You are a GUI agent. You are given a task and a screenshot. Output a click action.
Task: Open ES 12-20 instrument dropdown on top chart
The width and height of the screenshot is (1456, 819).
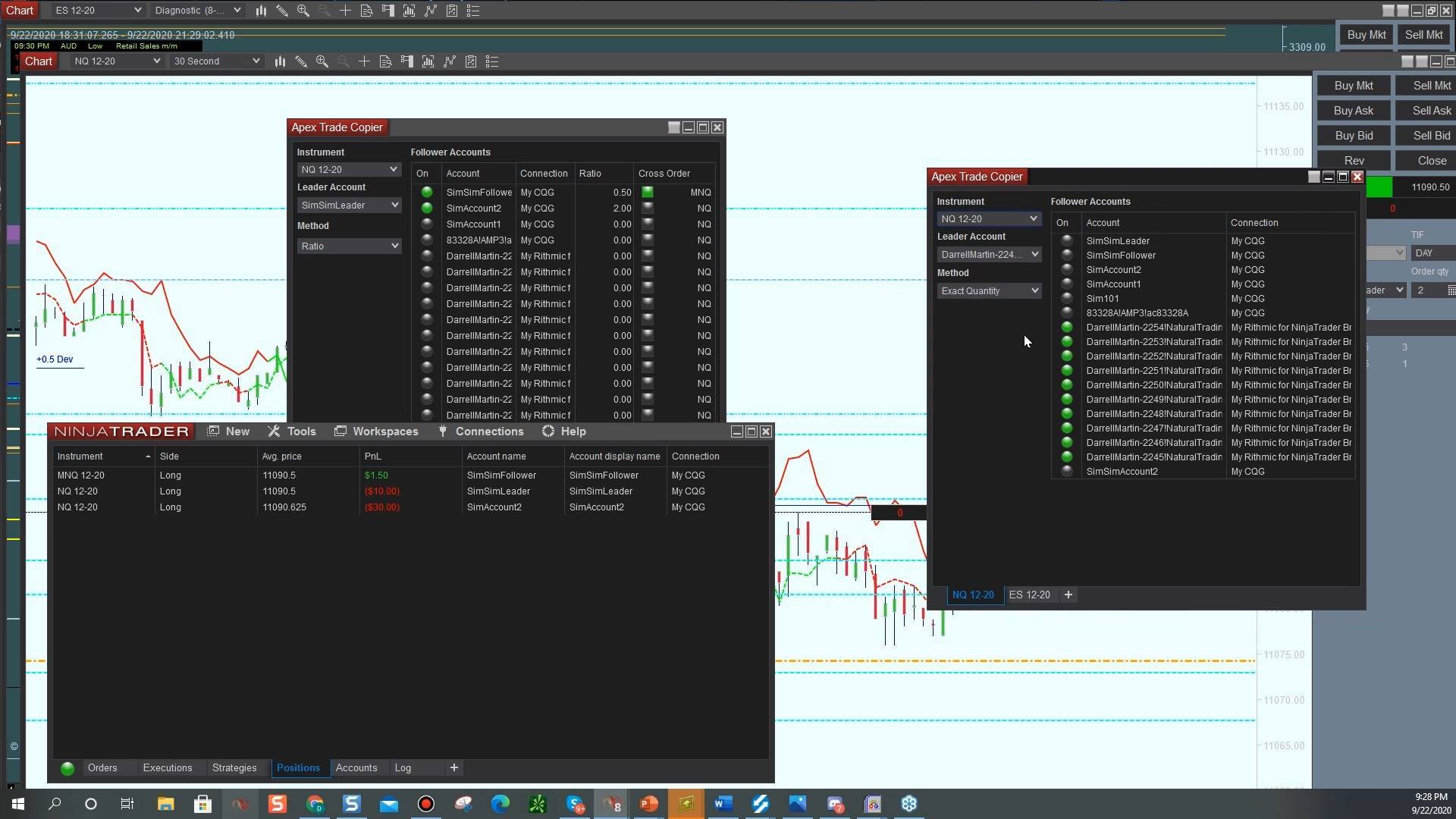[97, 11]
